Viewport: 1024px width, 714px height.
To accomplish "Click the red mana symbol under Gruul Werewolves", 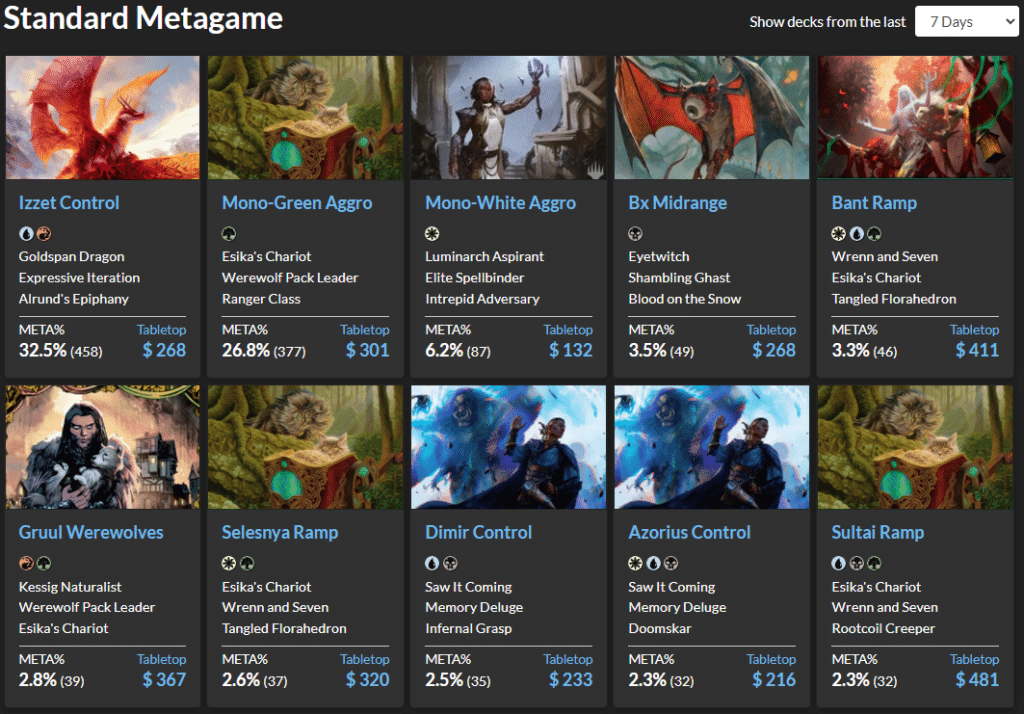I will click(x=26, y=564).
